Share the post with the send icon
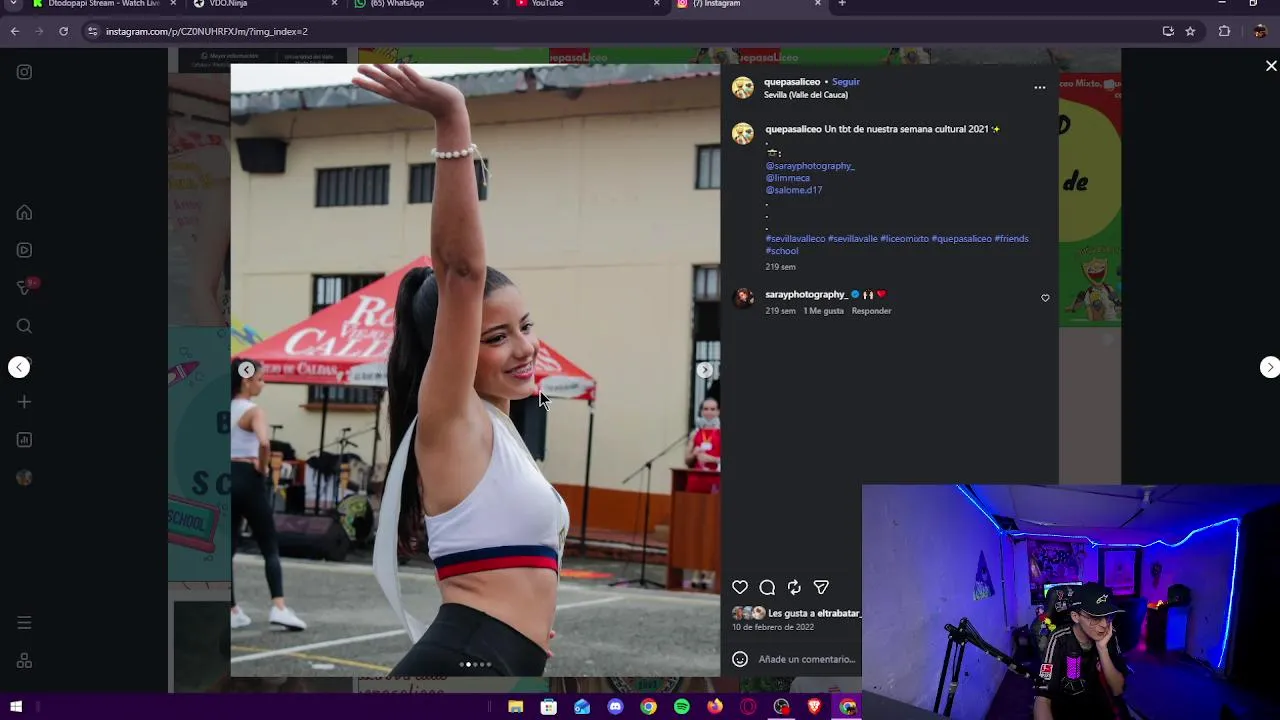The image size is (1280, 720). pyautogui.click(x=821, y=587)
